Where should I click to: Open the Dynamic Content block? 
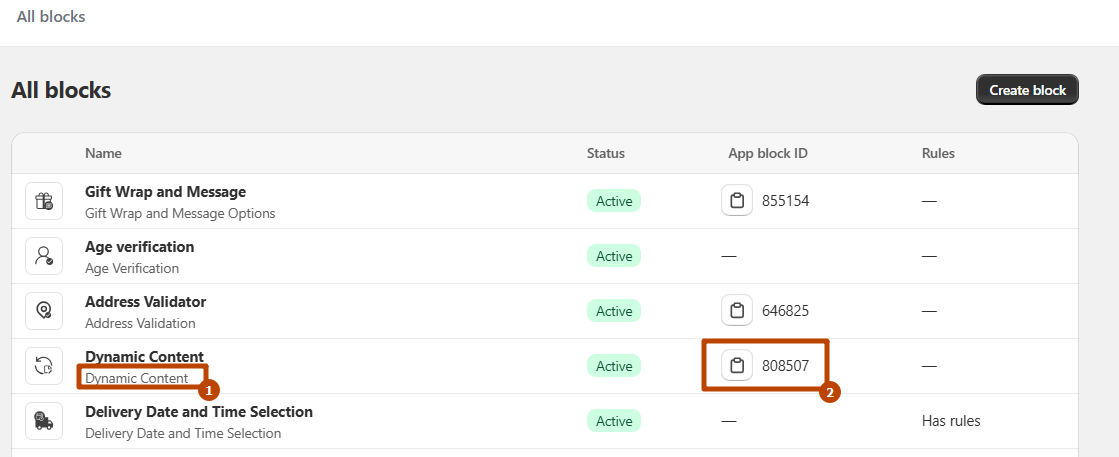click(x=144, y=357)
